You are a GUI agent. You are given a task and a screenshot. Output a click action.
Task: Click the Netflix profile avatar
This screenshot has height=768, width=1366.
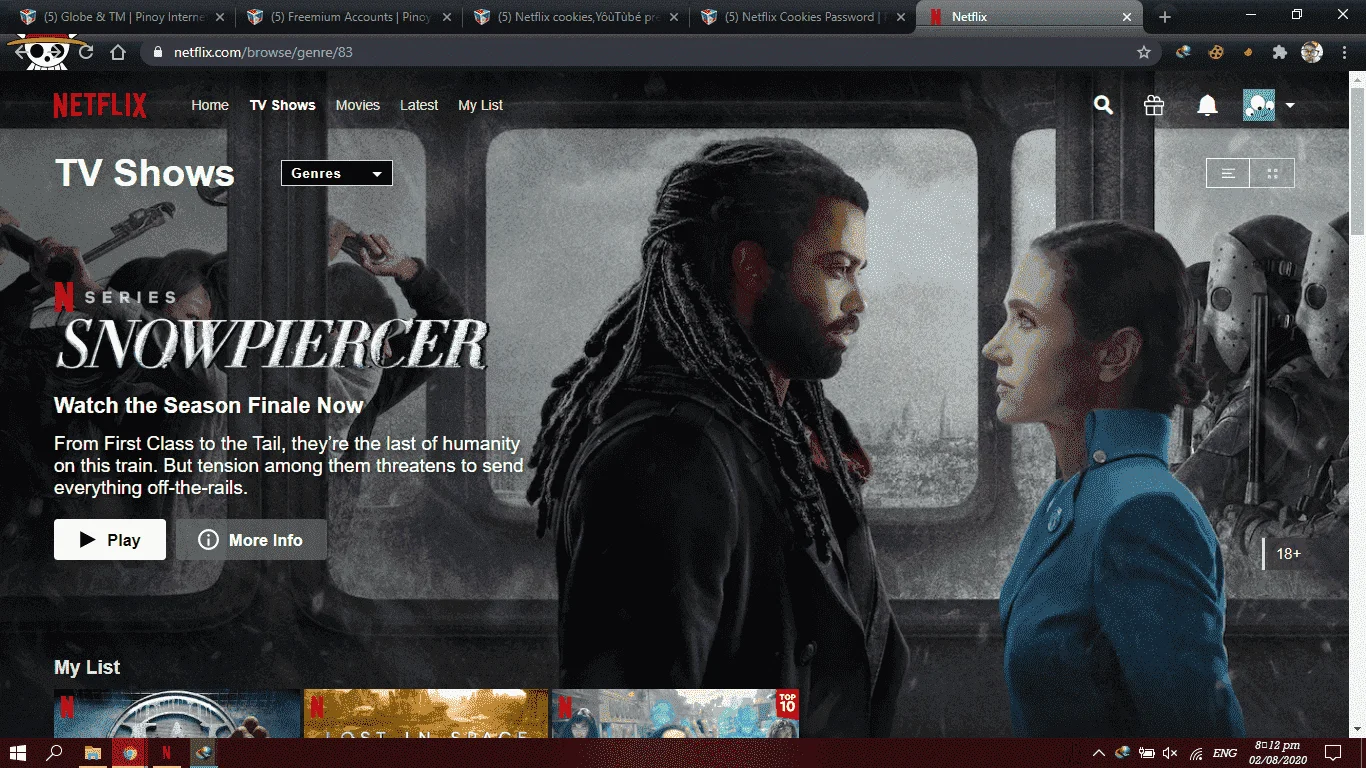pyautogui.click(x=1259, y=105)
